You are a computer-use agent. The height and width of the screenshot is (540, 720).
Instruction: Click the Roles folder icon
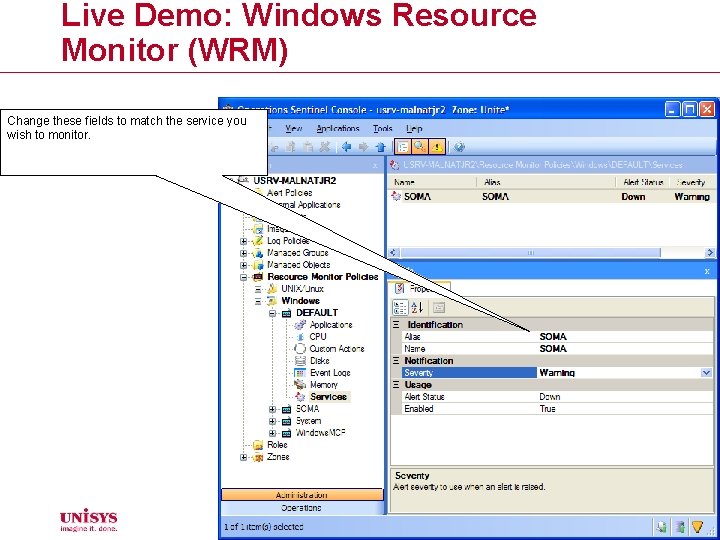coord(259,445)
